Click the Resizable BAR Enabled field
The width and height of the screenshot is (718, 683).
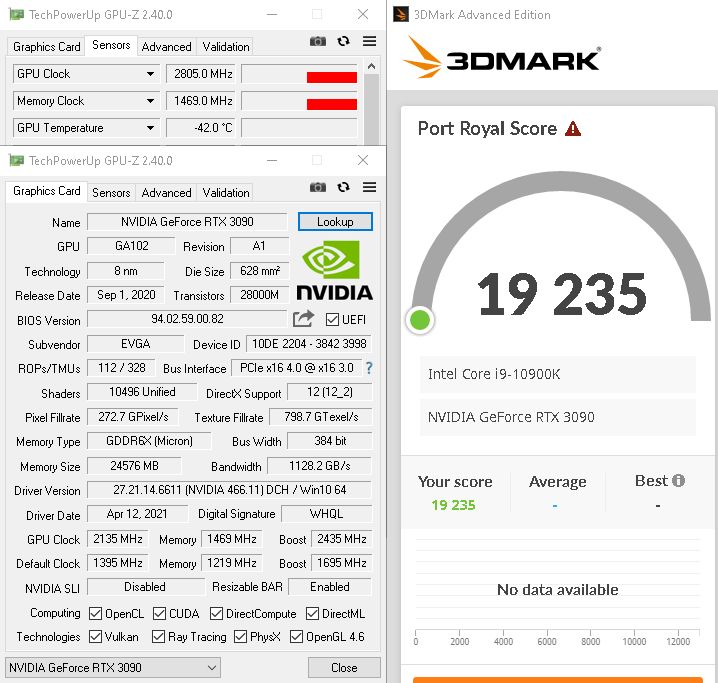coord(330,587)
